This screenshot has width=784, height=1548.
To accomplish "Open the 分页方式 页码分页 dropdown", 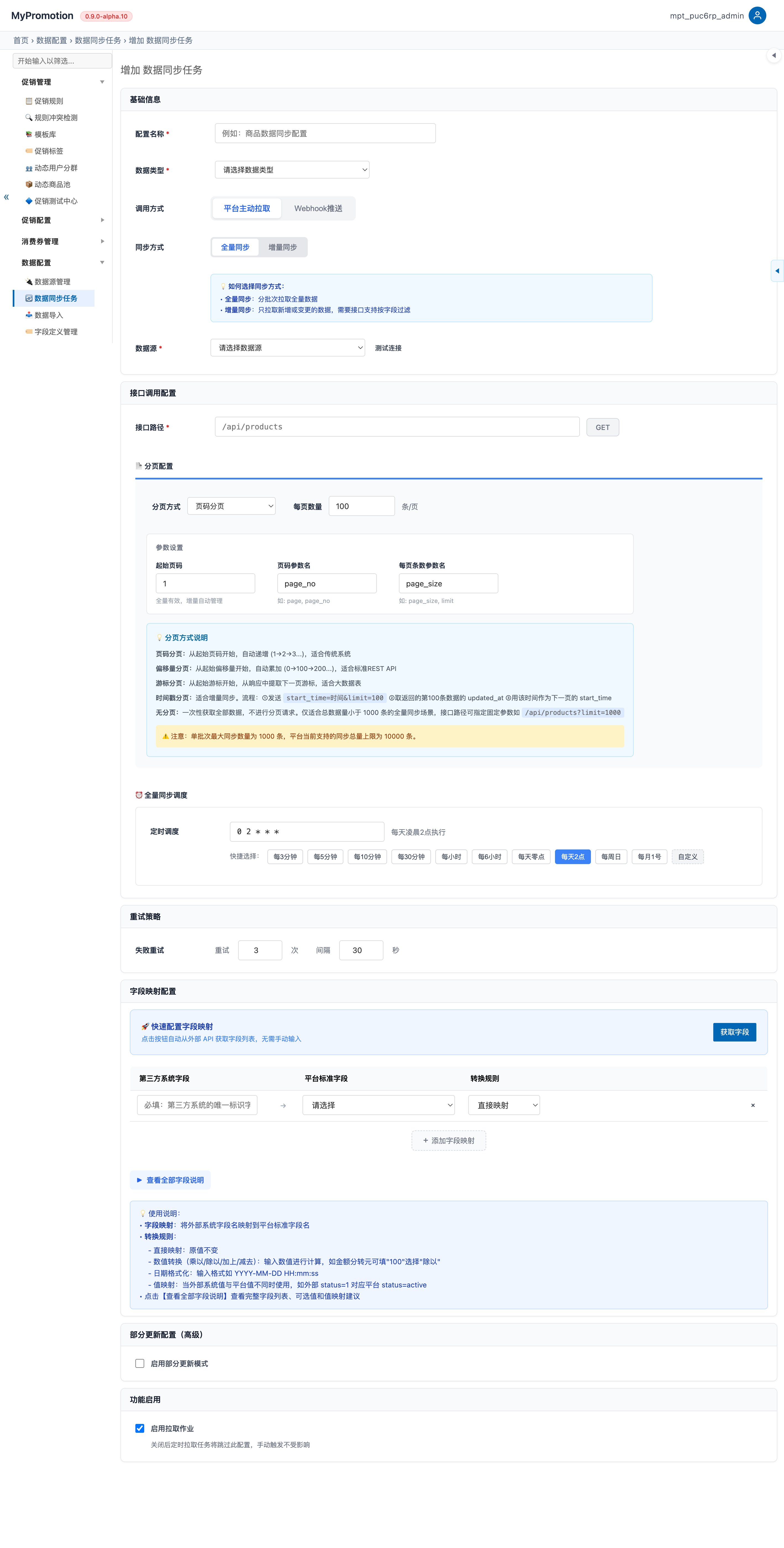I will pos(231,506).
